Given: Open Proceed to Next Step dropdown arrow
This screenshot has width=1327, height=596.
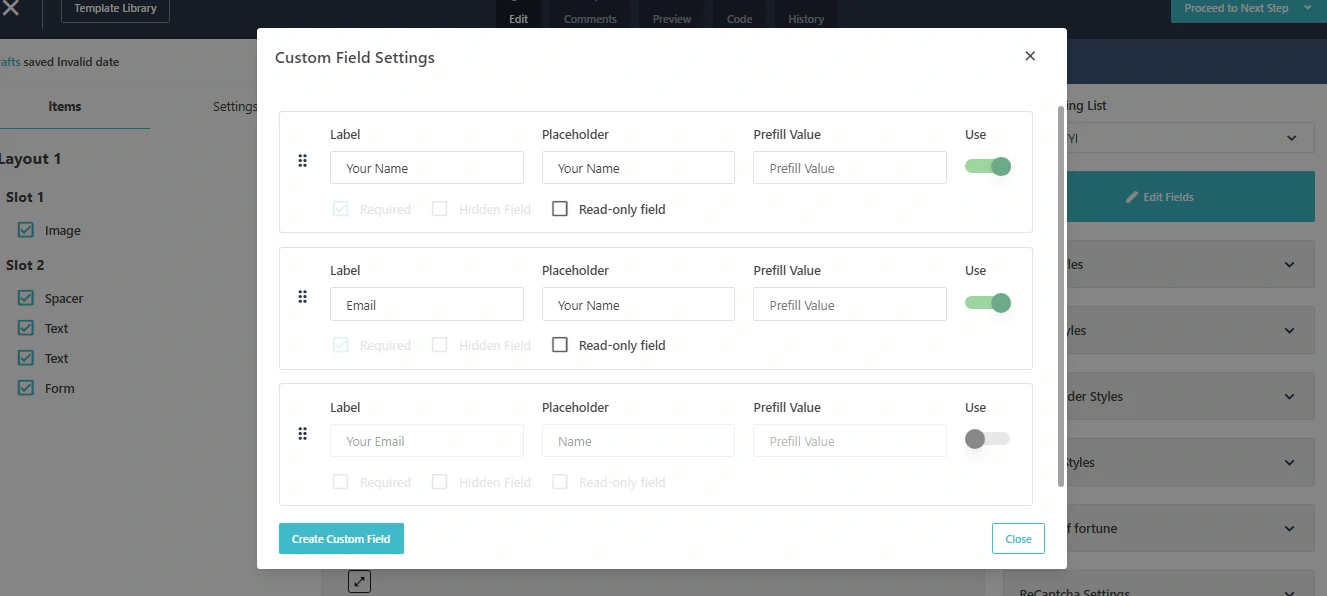Looking at the screenshot, I should click(x=1307, y=9).
